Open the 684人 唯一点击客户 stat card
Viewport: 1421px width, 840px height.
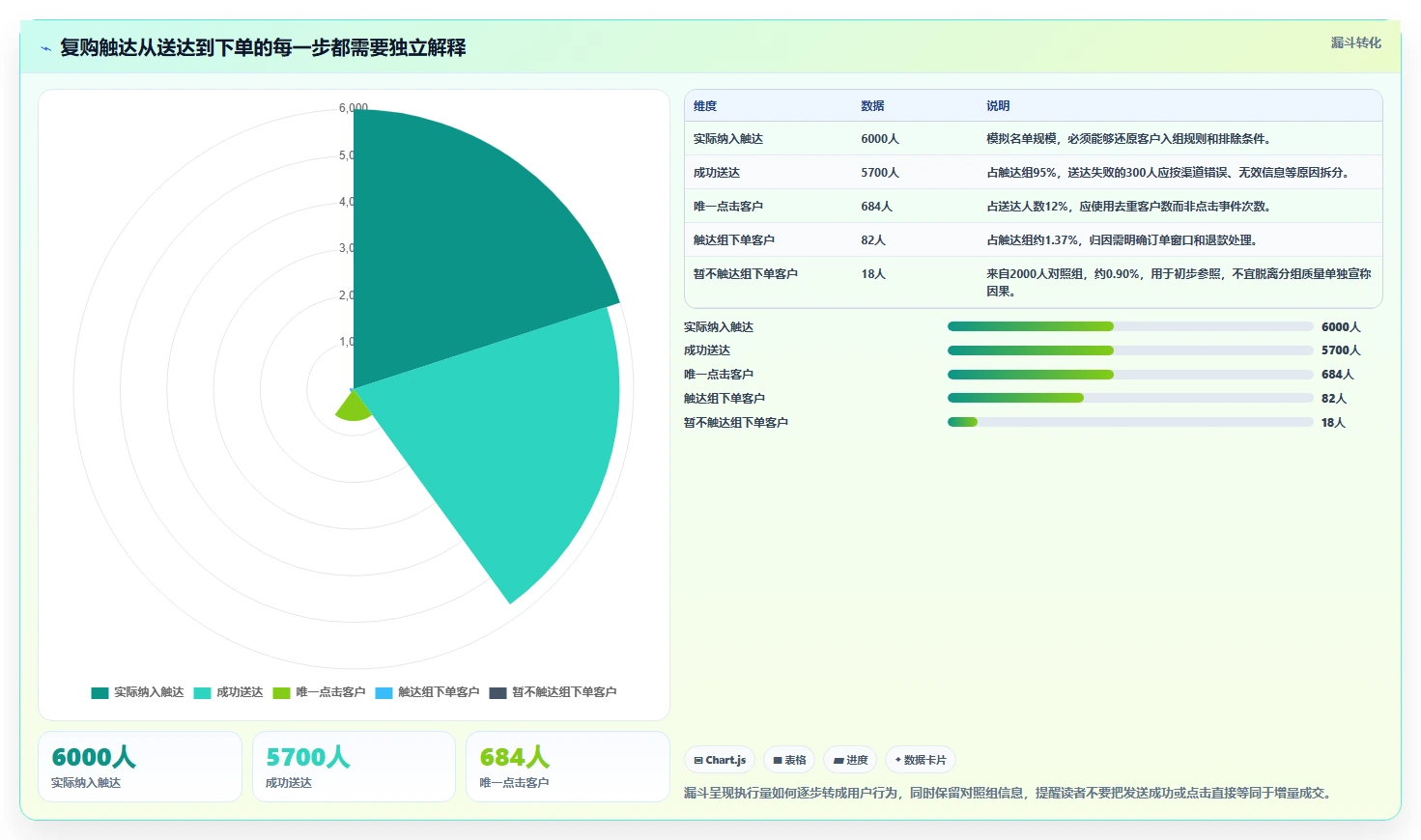(568, 767)
